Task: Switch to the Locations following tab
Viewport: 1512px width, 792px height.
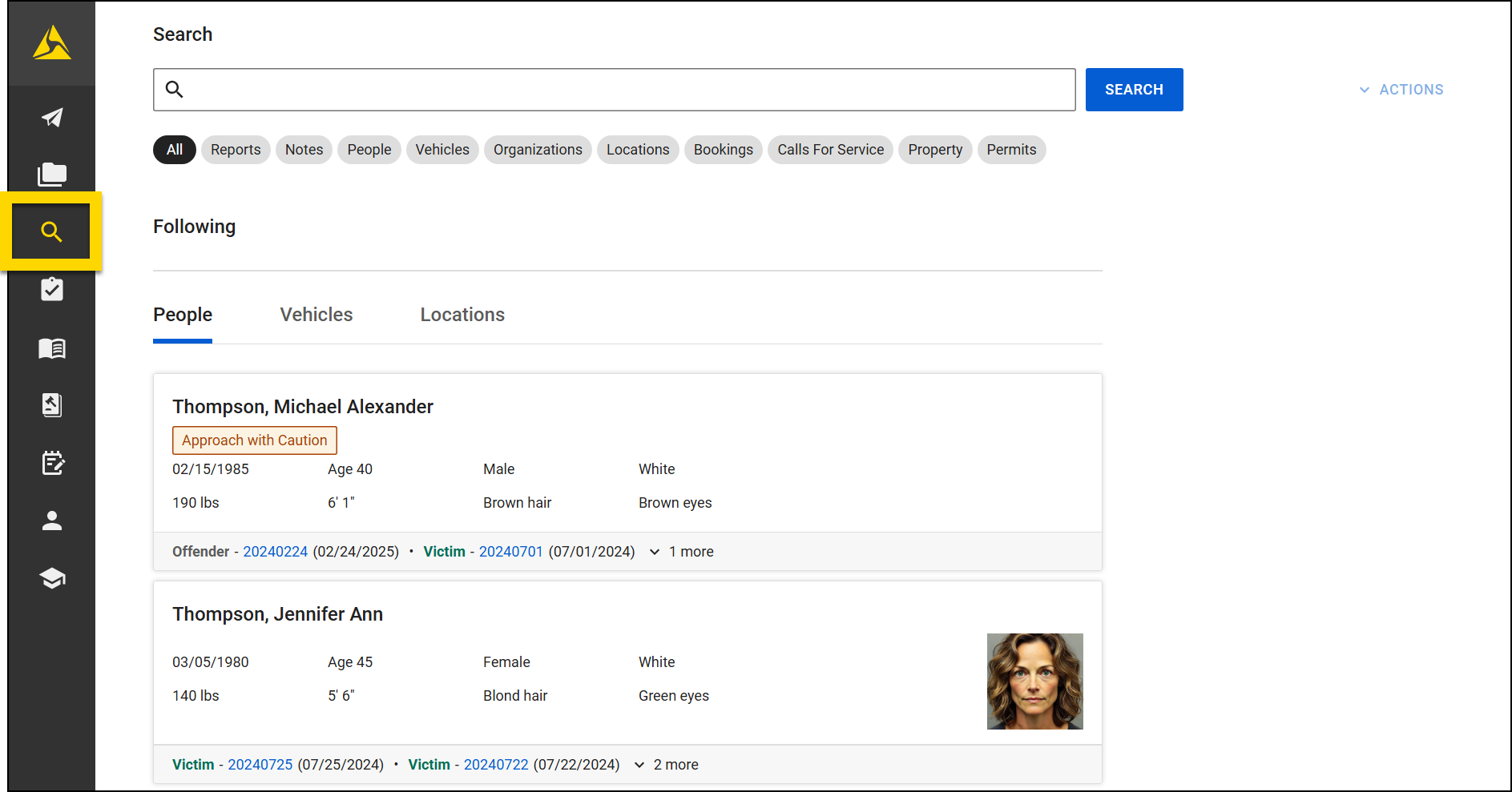Action: click(x=462, y=314)
